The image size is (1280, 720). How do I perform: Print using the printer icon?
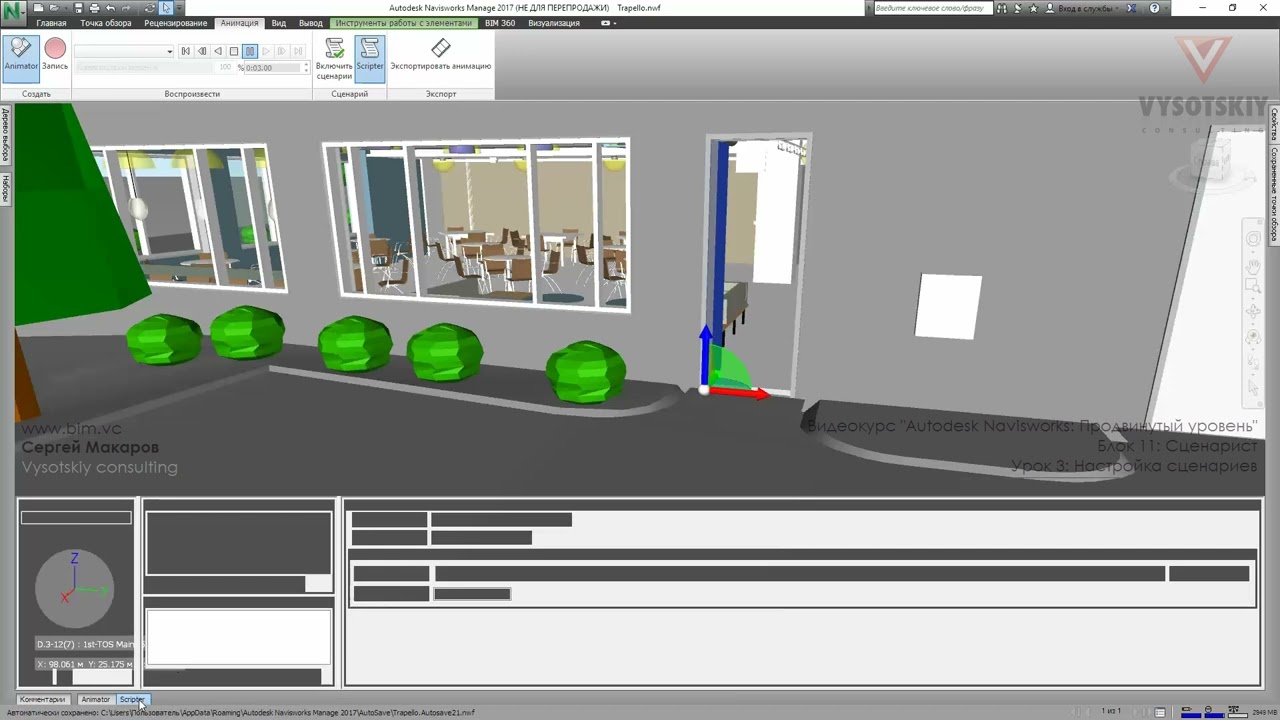point(94,8)
